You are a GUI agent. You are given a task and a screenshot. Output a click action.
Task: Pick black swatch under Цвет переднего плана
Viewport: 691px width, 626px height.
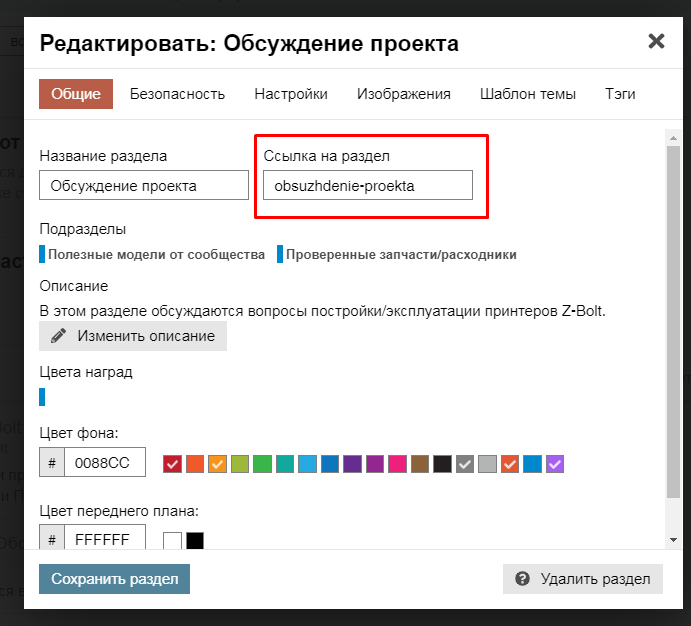click(195, 541)
